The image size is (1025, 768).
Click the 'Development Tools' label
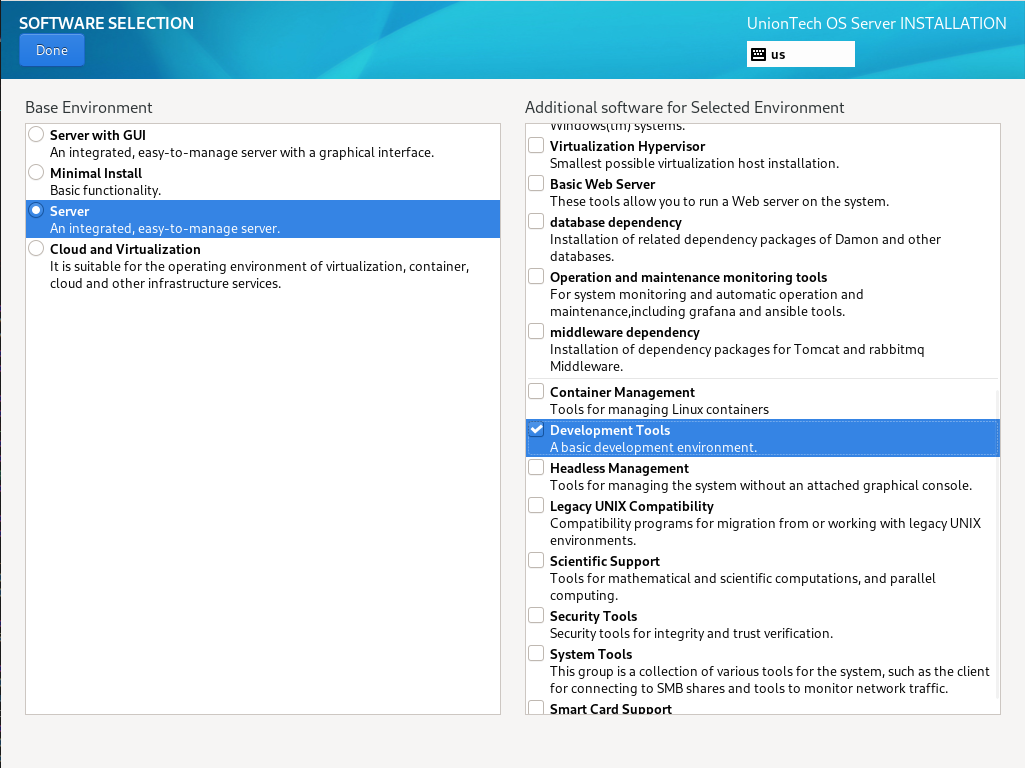[x=610, y=430]
